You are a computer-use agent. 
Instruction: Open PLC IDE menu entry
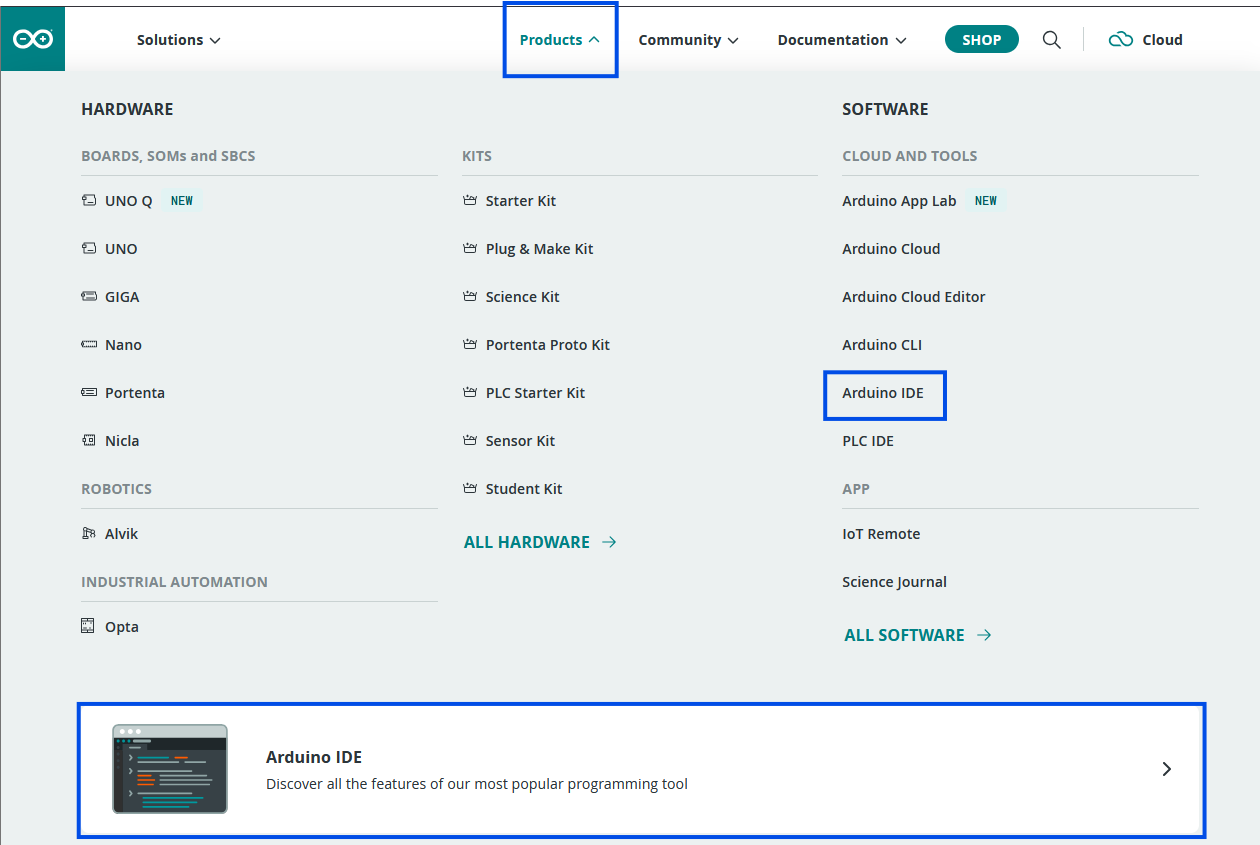[x=868, y=441]
